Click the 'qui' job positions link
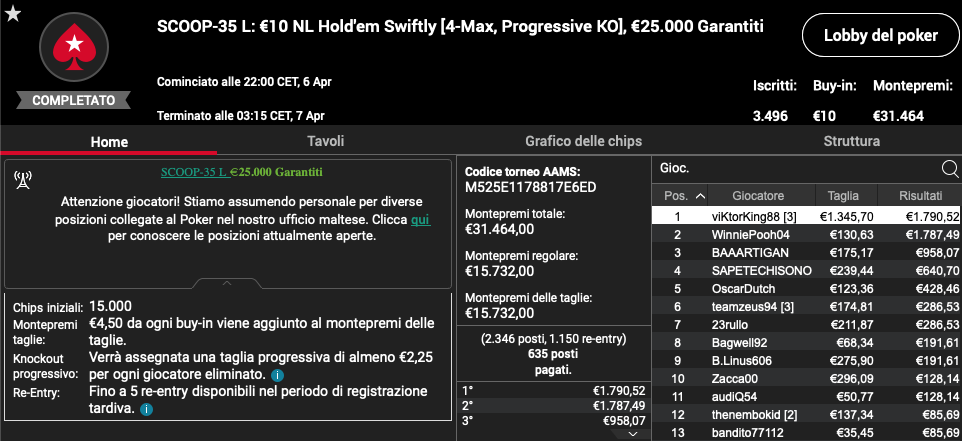 click(x=420, y=219)
